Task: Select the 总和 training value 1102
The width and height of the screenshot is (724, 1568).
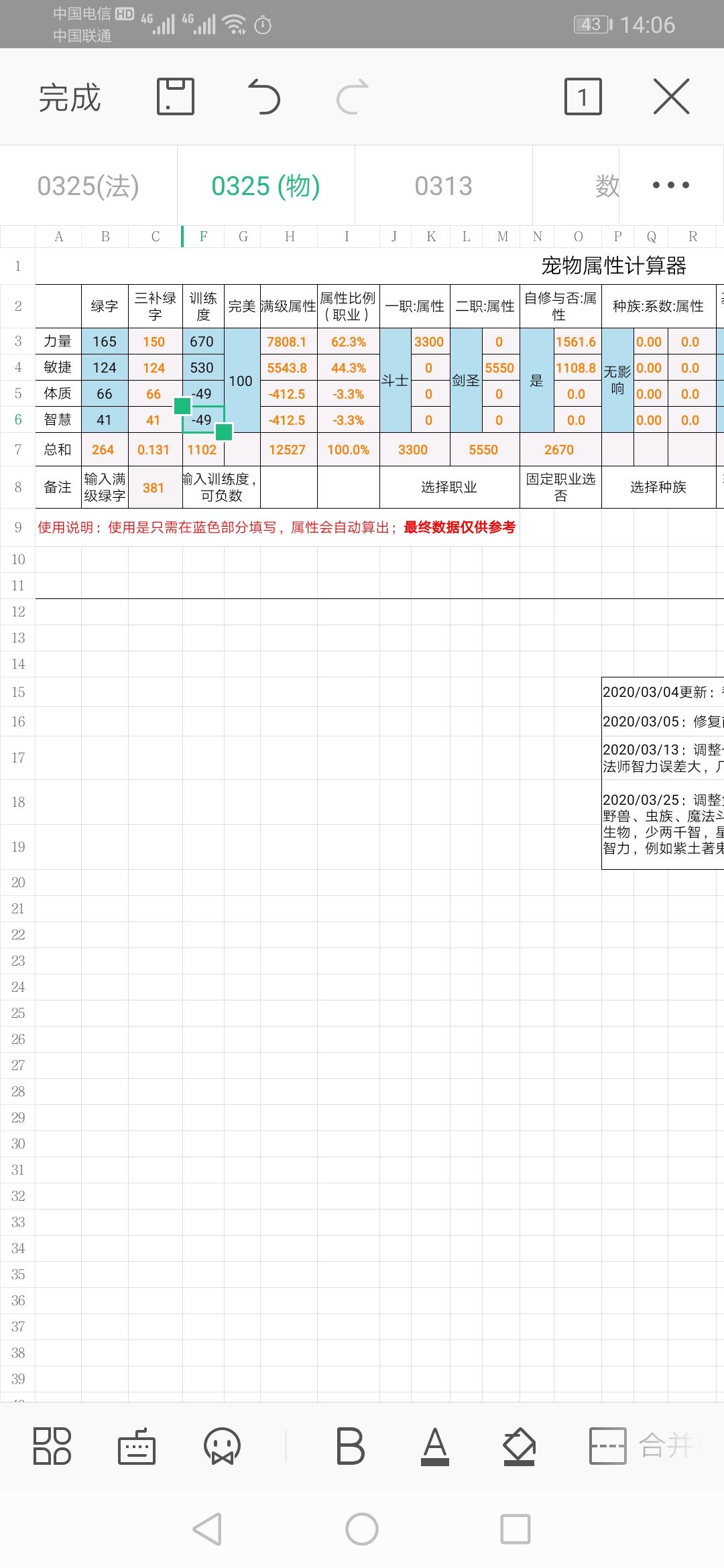Action: 202,449
